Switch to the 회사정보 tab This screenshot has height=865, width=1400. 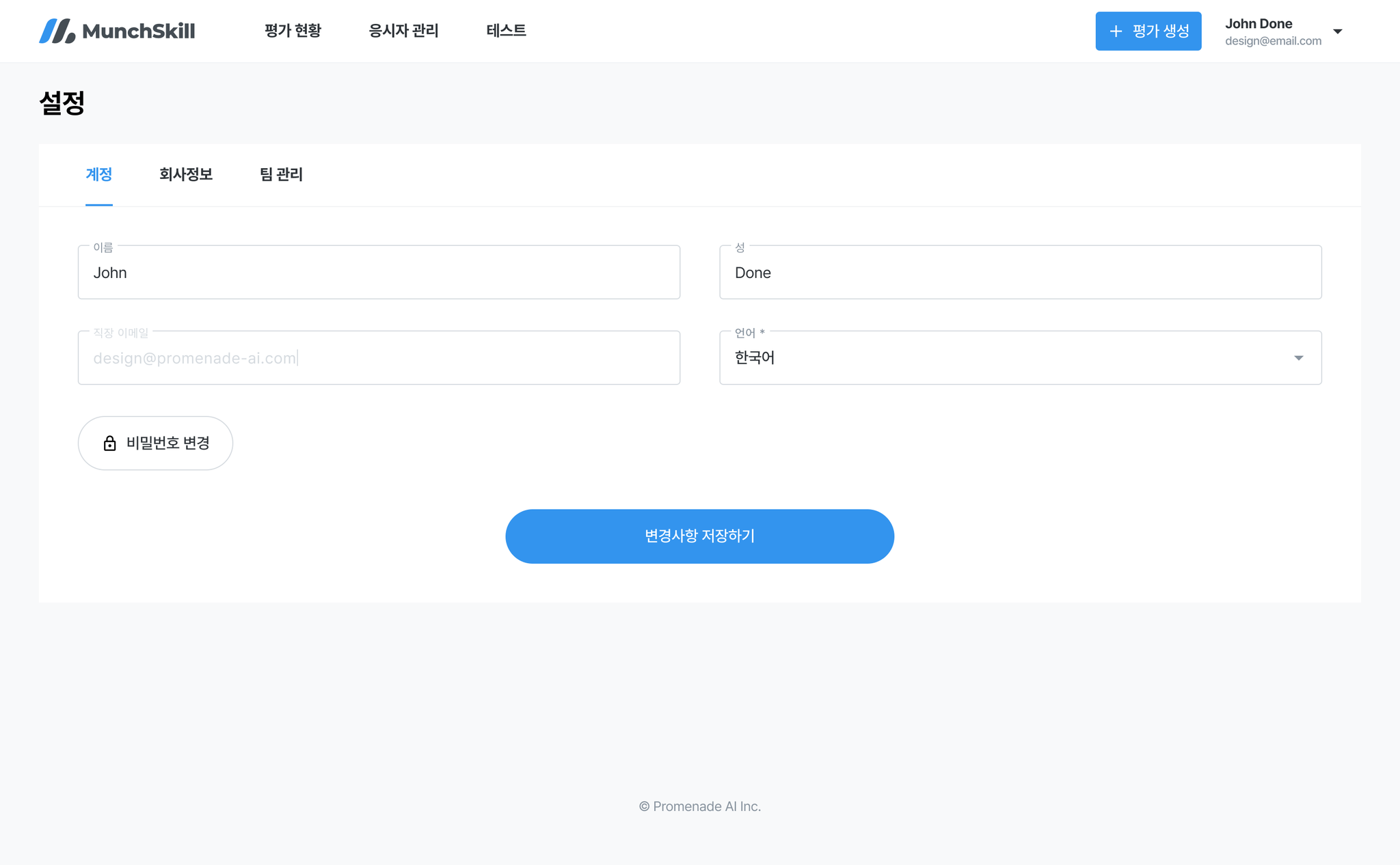pos(186,175)
